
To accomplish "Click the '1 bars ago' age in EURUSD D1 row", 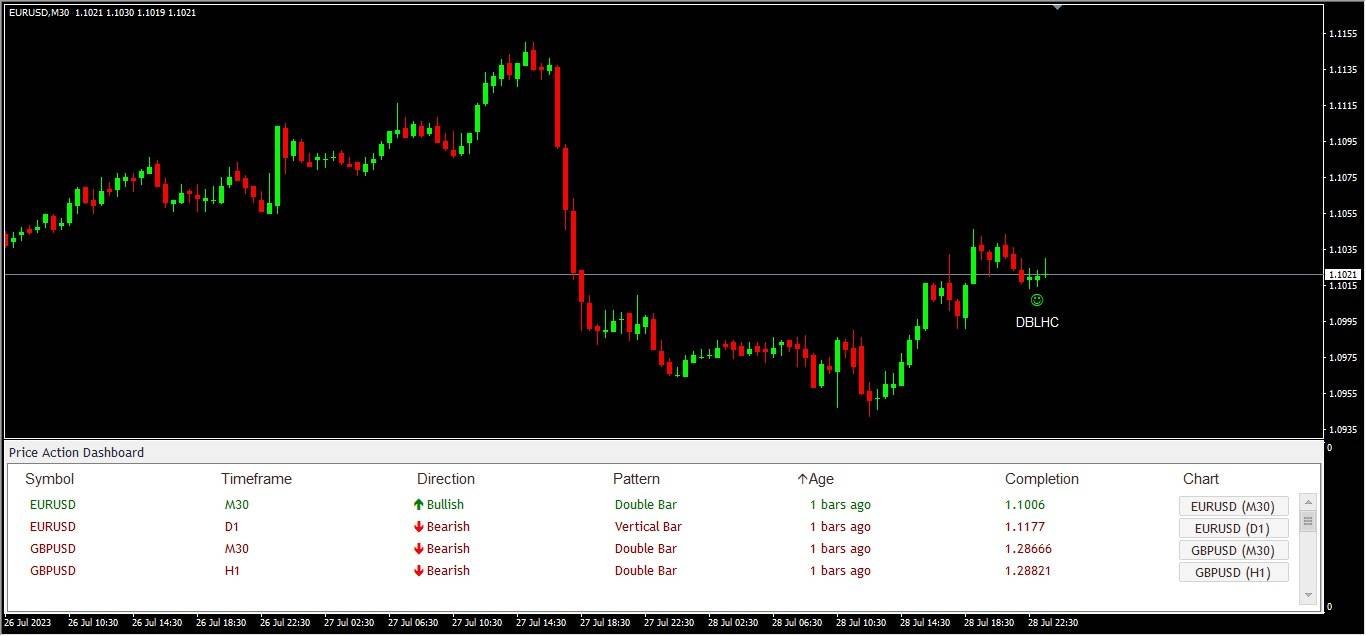I will 840,527.
